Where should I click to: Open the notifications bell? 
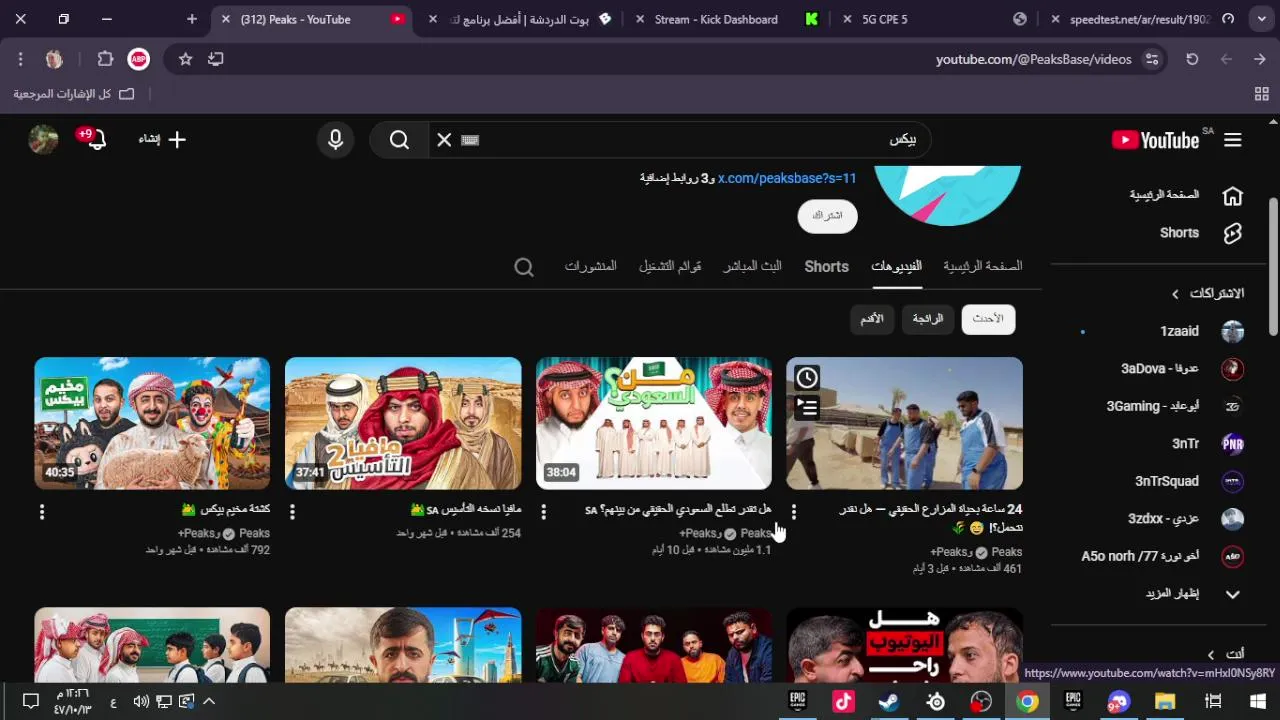pos(96,140)
